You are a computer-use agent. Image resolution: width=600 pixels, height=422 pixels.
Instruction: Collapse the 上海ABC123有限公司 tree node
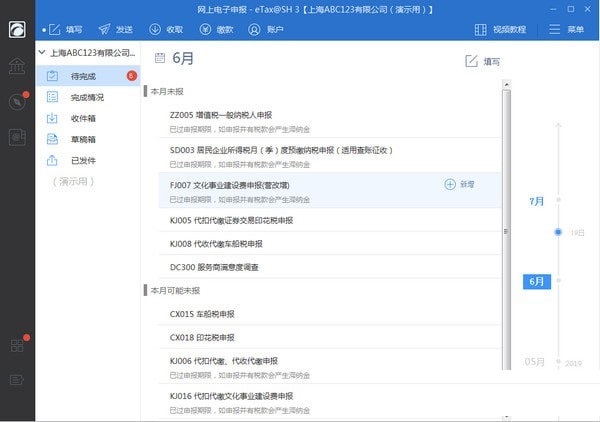click(42, 52)
